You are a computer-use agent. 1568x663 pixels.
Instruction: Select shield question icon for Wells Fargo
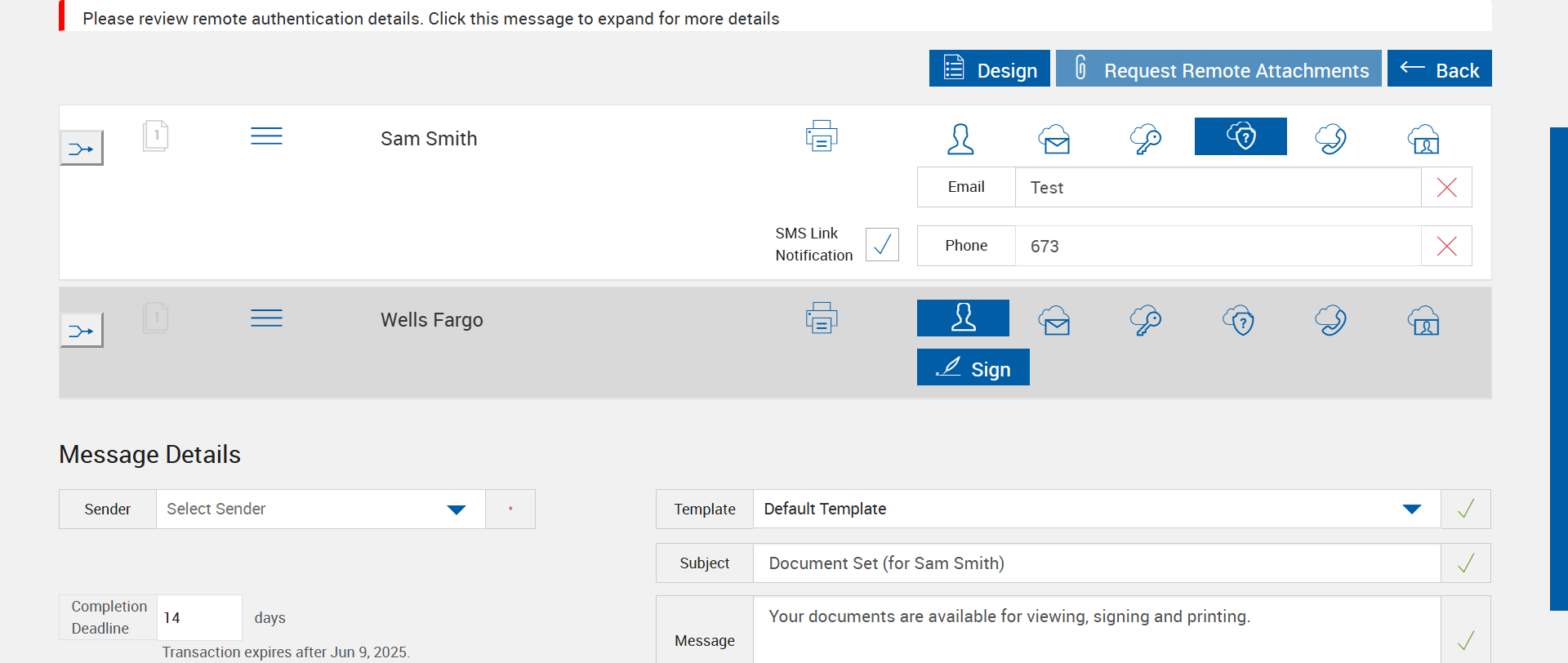[1239, 321]
